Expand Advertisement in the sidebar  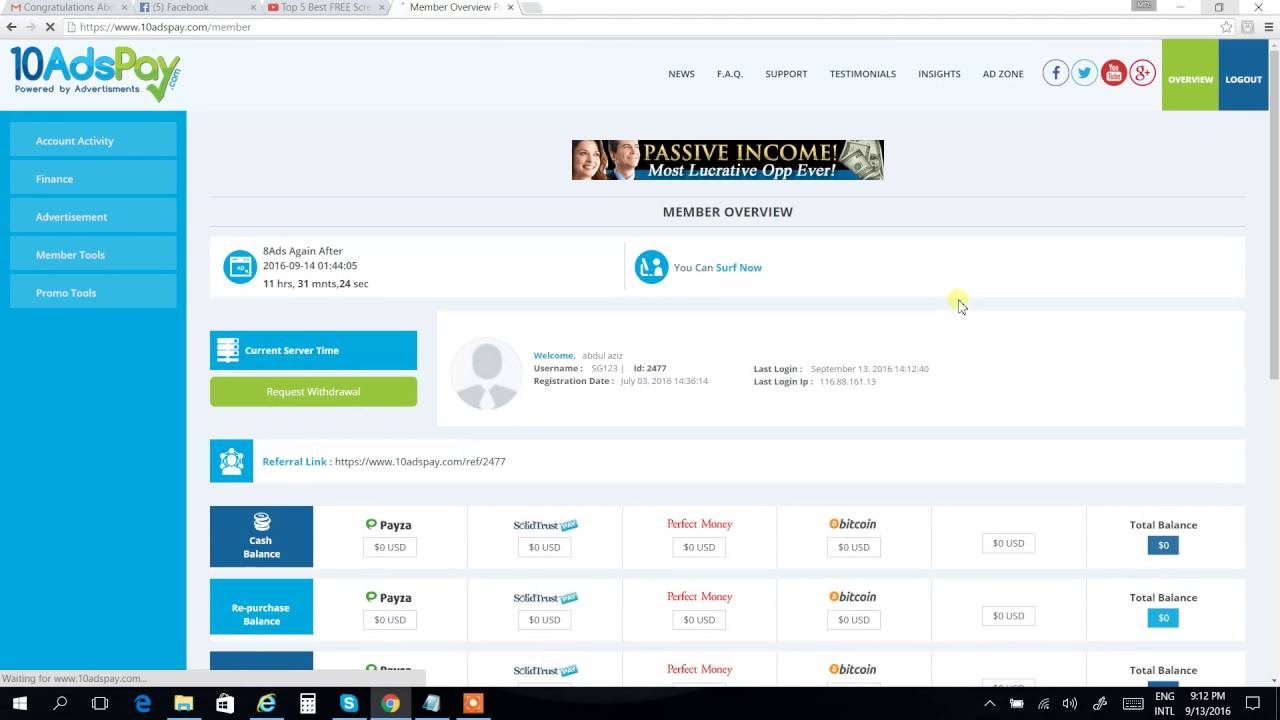tap(93, 217)
